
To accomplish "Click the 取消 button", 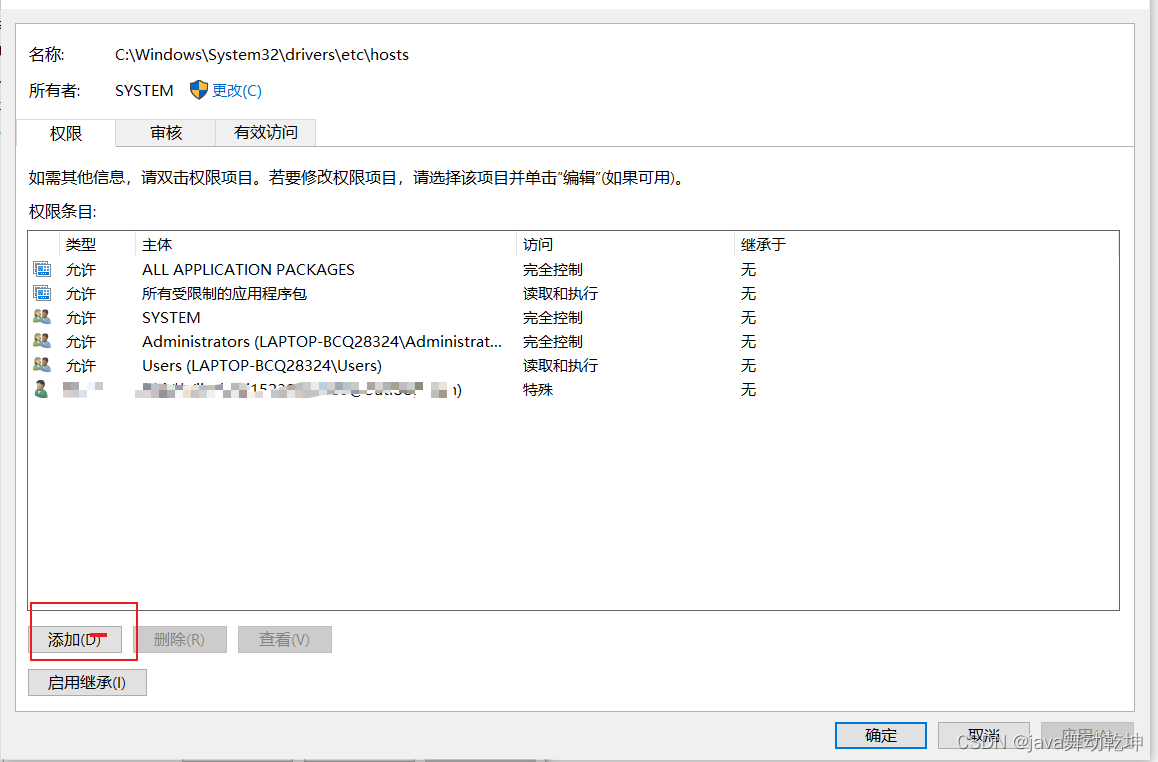I will (x=984, y=735).
